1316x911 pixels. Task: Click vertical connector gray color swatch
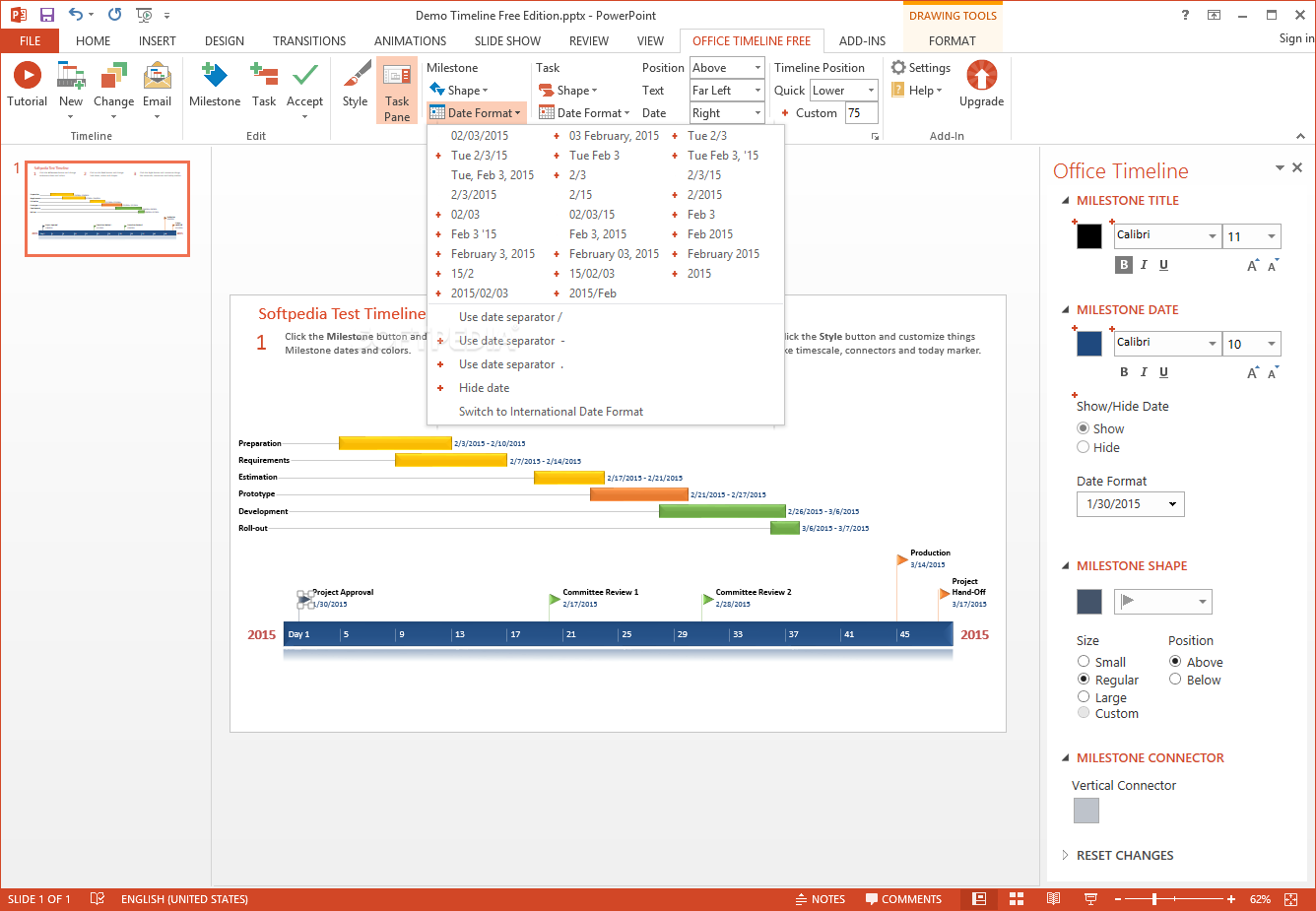[x=1086, y=811]
